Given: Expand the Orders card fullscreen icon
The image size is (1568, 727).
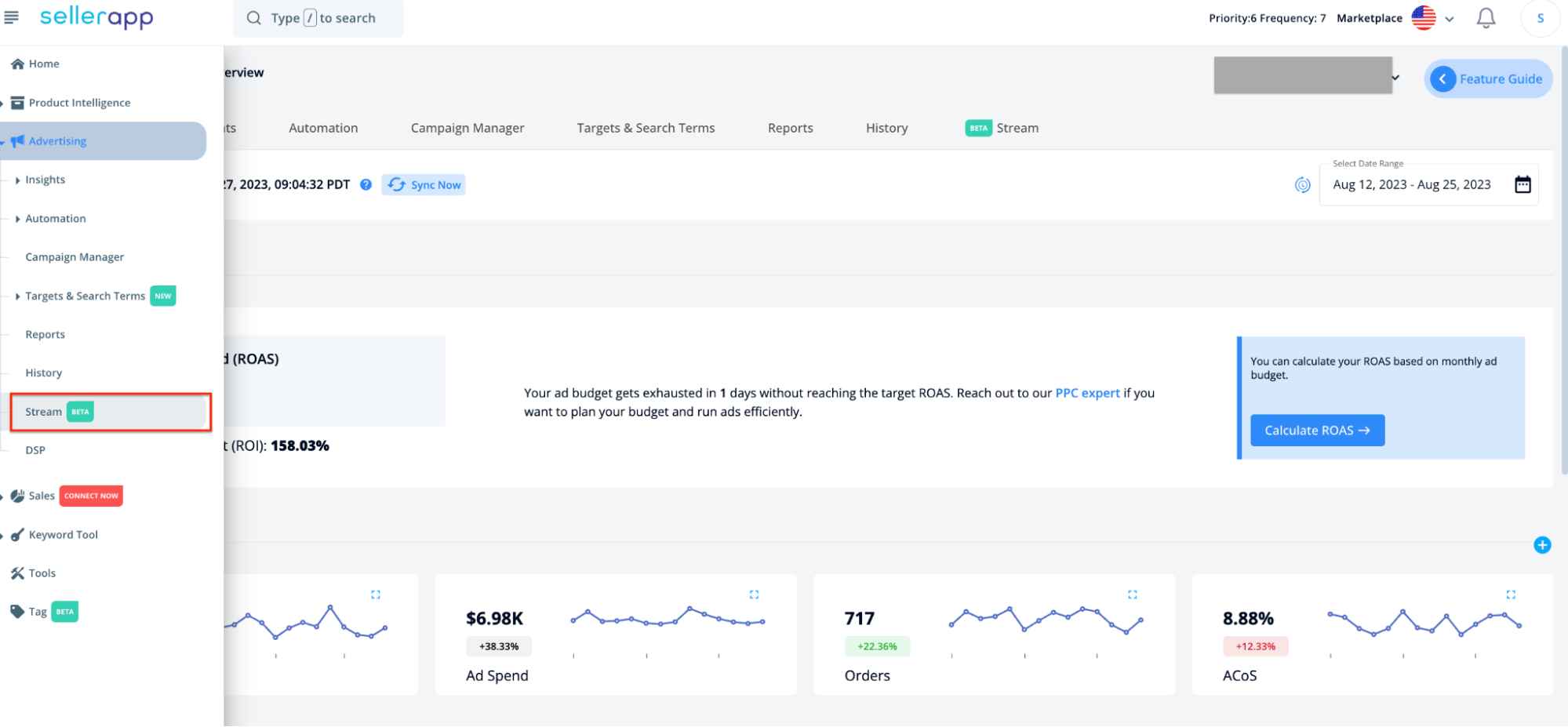Looking at the screenshot, I should pos(1132,594).
